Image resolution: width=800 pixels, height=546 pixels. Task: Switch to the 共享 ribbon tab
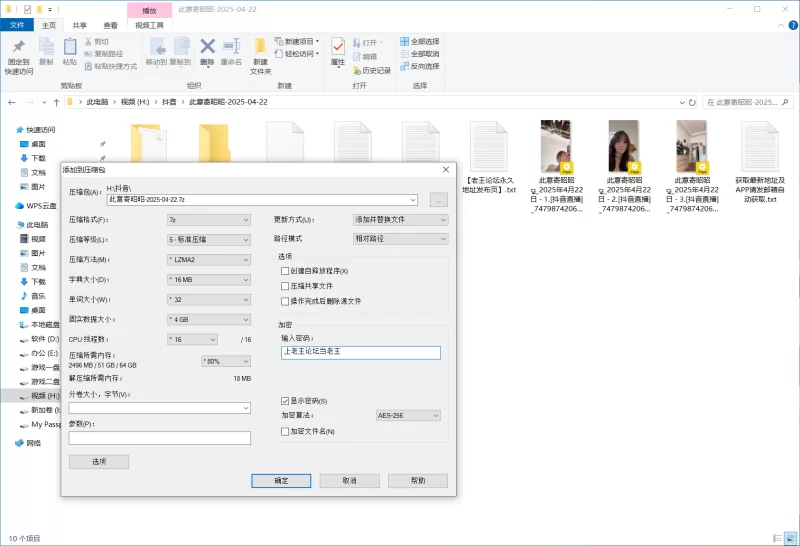coord(80,25)
